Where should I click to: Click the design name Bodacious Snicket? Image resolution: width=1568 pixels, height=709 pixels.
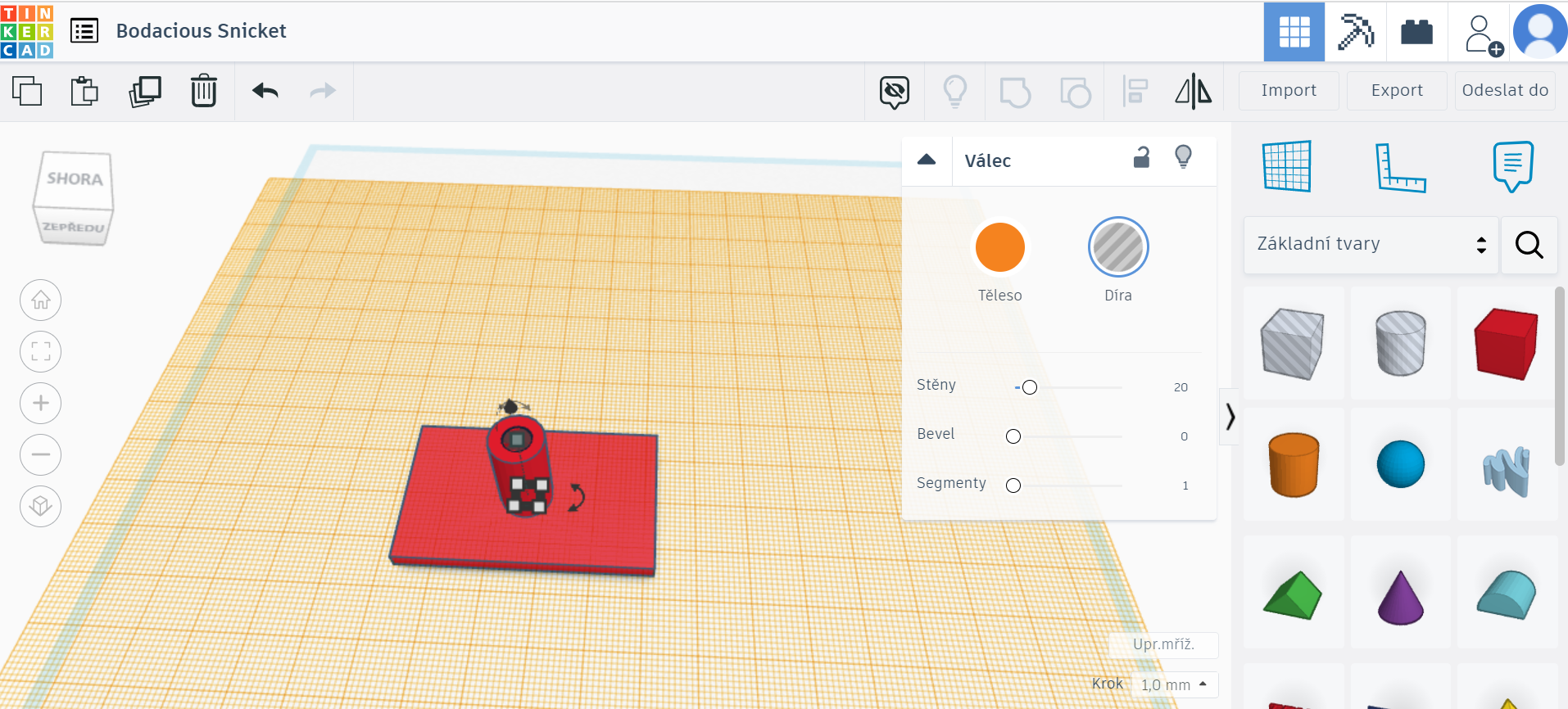pos(201,31)
